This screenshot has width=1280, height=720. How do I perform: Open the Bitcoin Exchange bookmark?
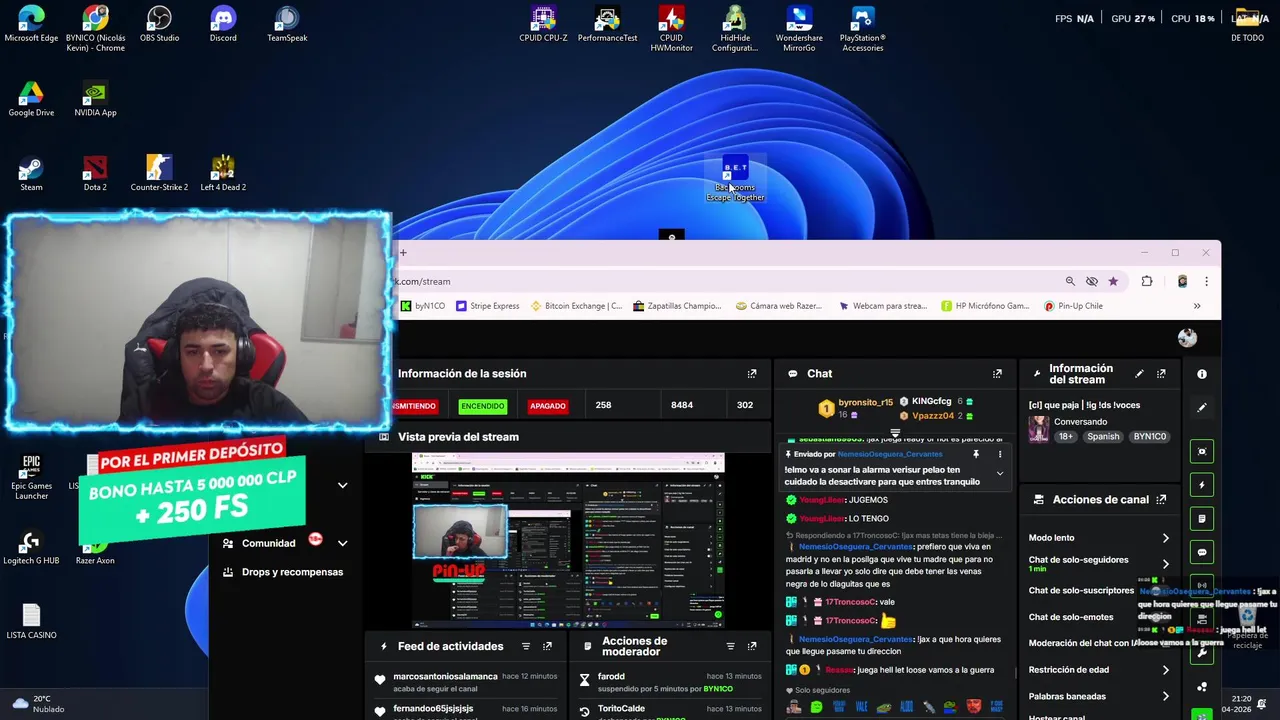(x=576, y=306)
